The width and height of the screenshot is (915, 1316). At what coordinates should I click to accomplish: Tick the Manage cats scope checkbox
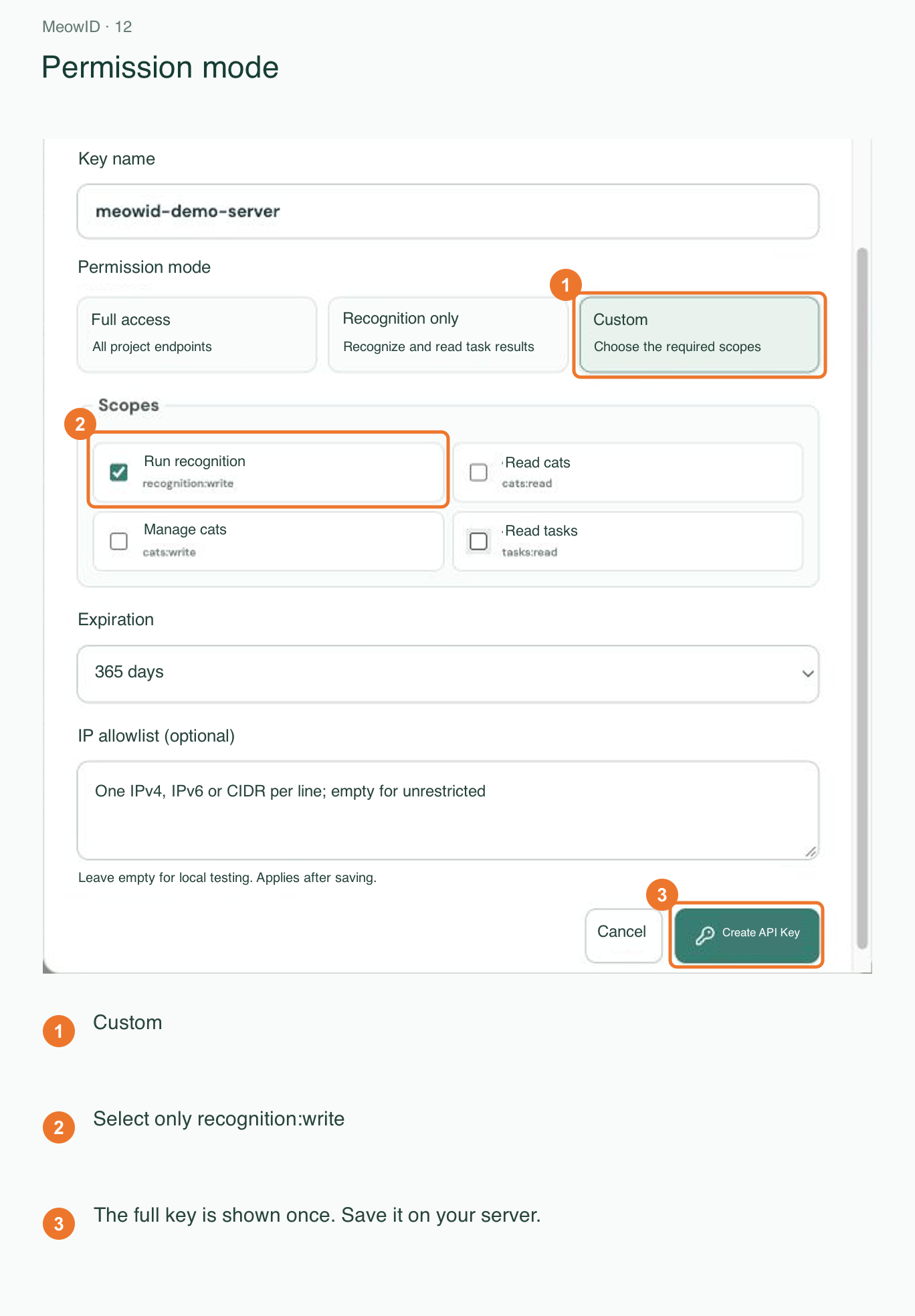click(x=119, y=540)
